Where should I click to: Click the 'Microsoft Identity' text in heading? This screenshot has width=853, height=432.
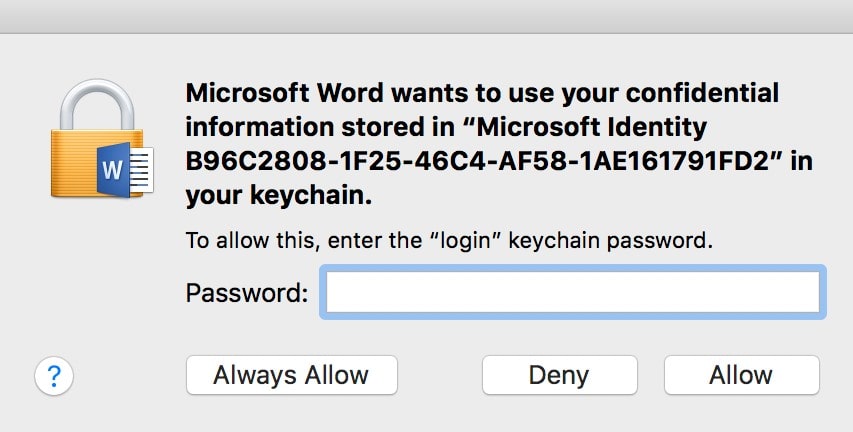click(x=592, y=127)
